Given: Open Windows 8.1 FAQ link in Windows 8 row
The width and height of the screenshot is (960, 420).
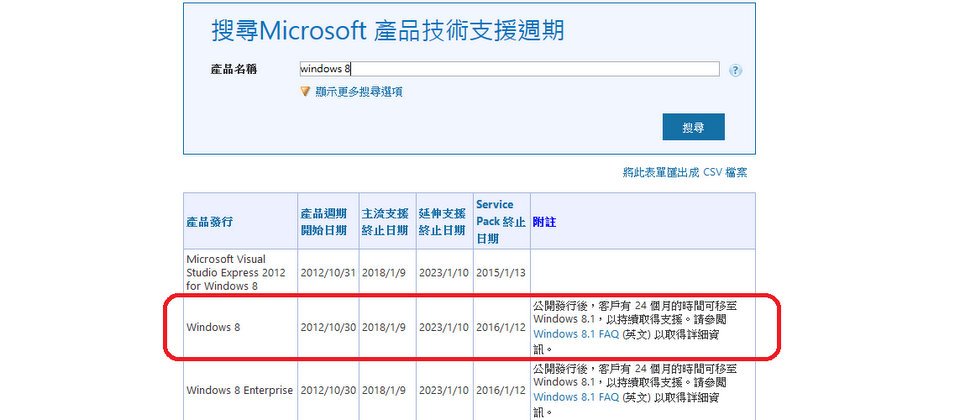Looking at the screenshot, I should tap(576, 334).
